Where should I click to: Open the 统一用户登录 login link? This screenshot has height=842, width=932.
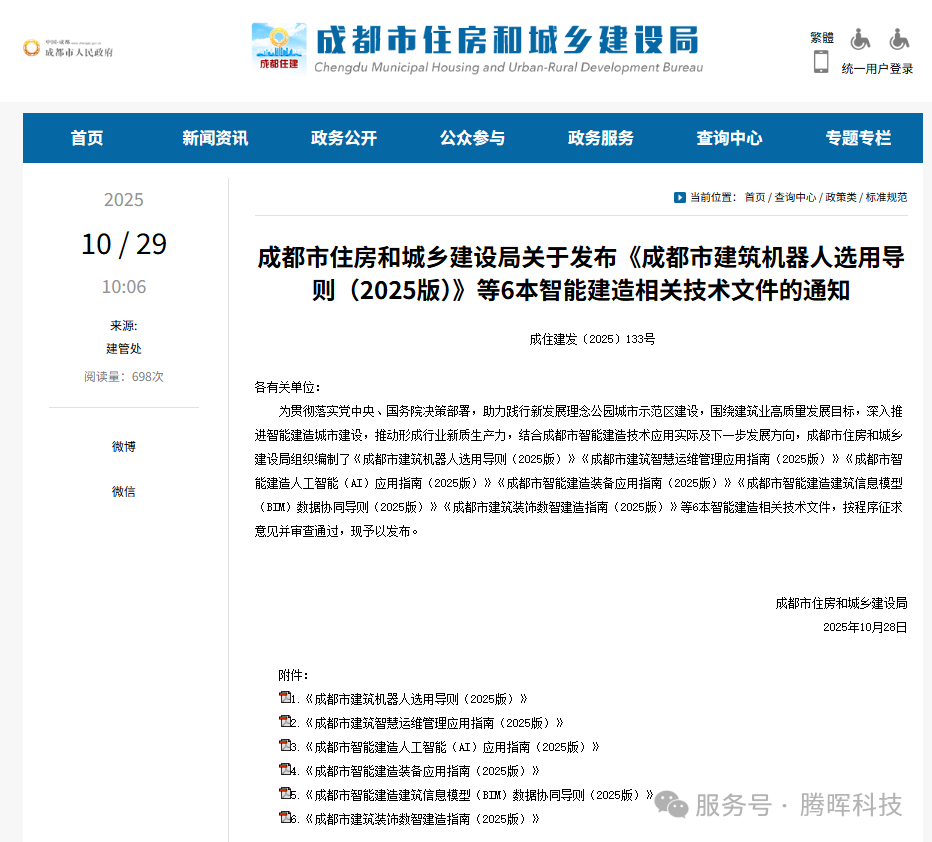(877, 69)
